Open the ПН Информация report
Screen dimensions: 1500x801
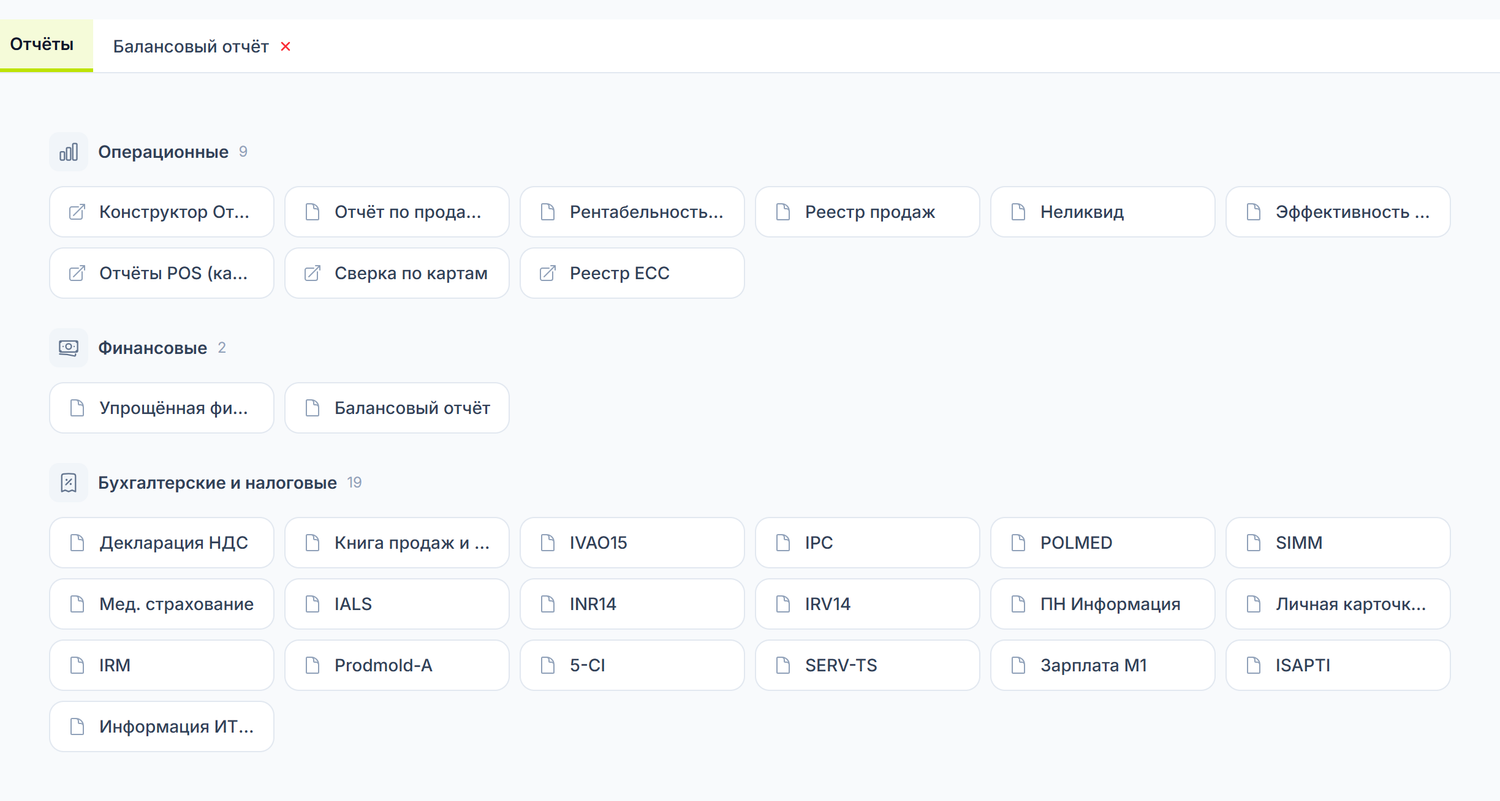click(x=1103, y=604)
